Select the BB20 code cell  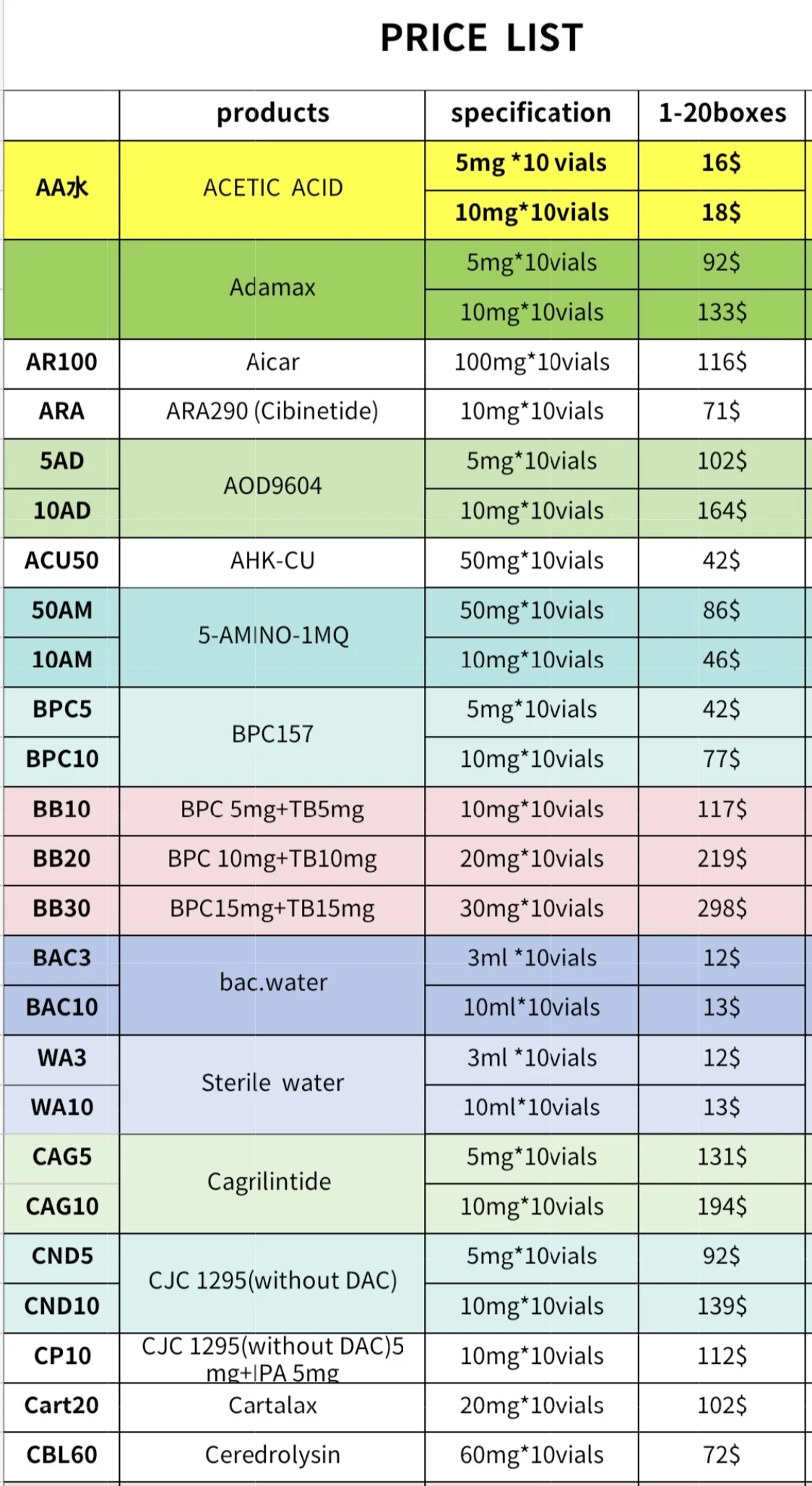coord(61,859)
